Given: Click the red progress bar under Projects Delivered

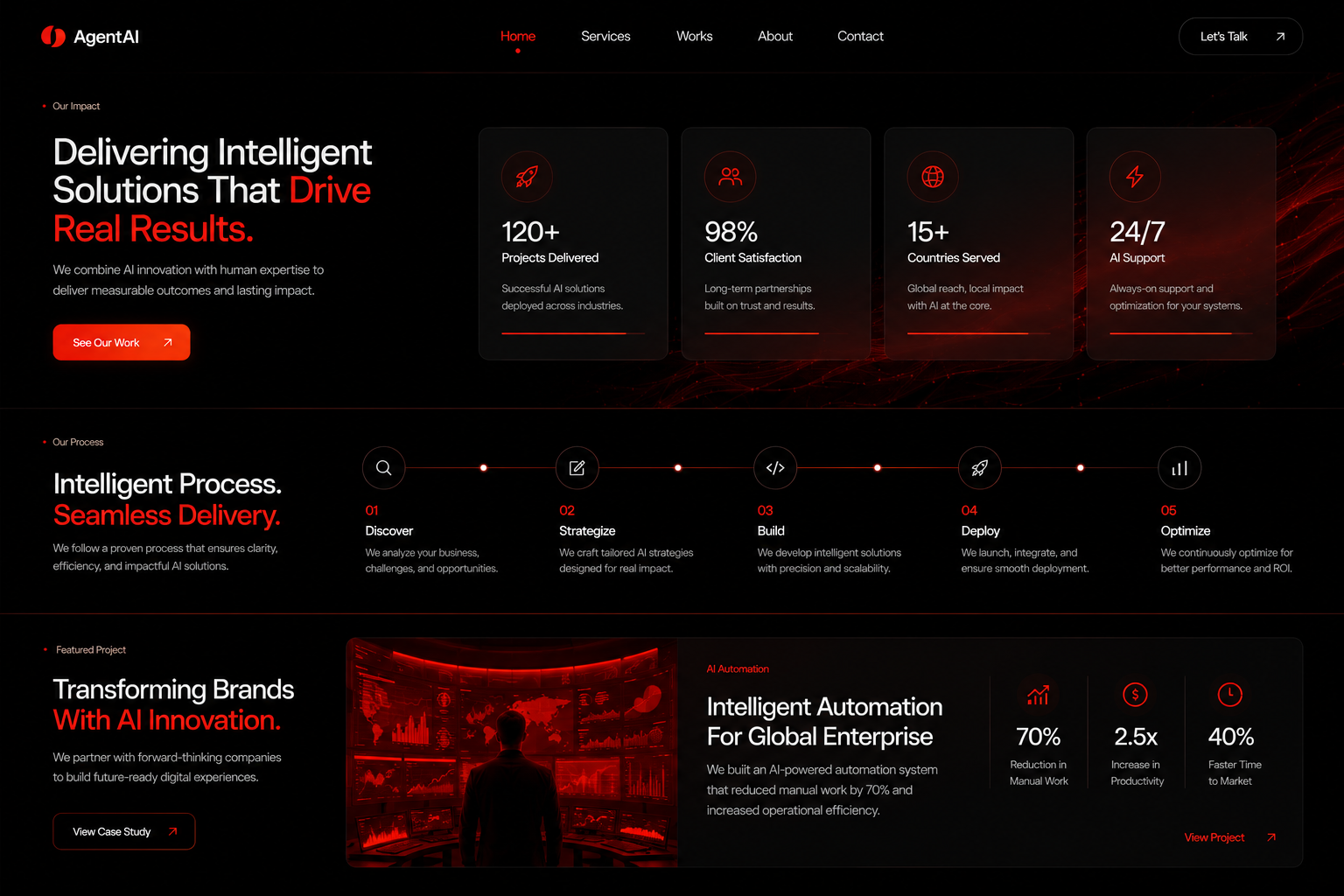Looking at the screenshot, I should pyautogui.click(x=573, y=333).
